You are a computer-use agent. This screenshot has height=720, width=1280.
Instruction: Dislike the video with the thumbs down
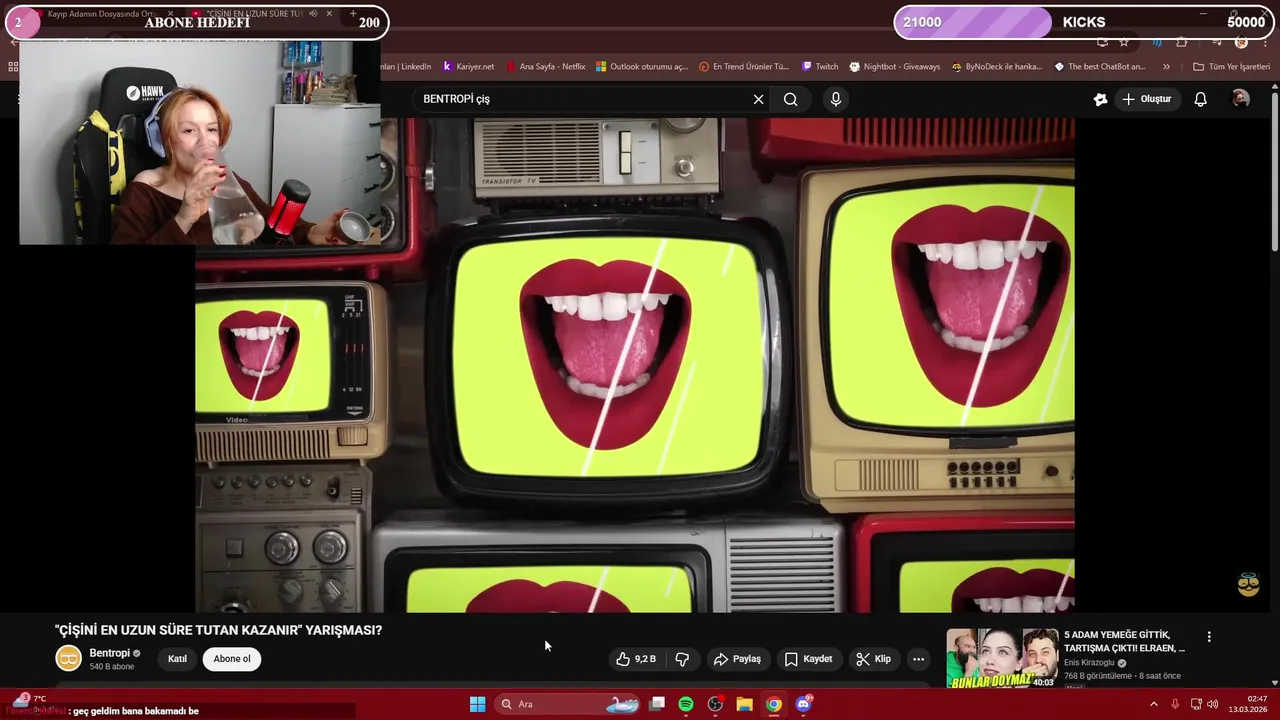click(x=682, y=659)
